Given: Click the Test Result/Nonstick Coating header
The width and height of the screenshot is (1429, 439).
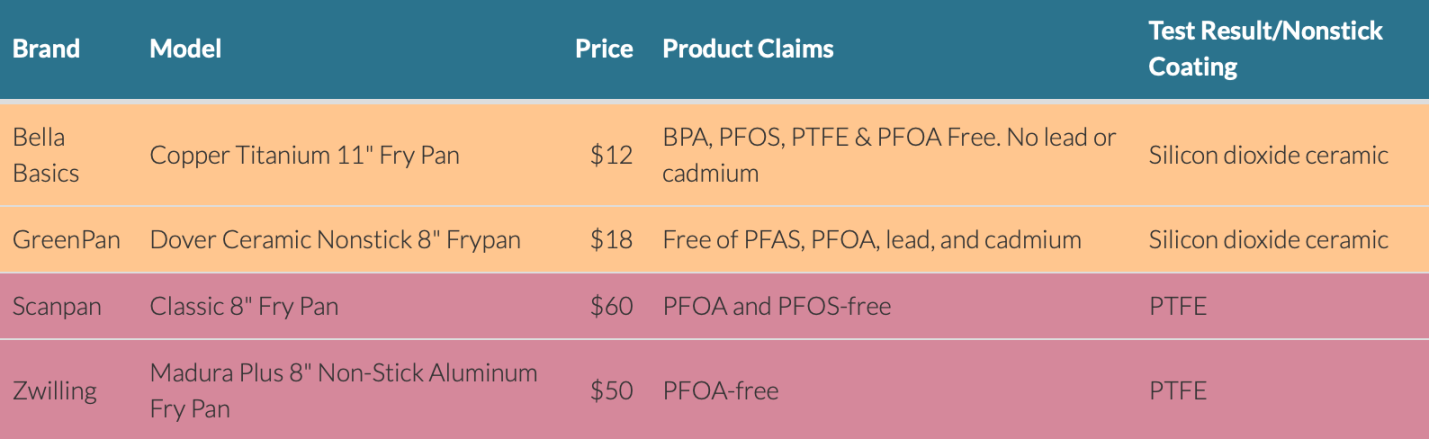Looking at the screenshot, I should [x=1265, y=48].
